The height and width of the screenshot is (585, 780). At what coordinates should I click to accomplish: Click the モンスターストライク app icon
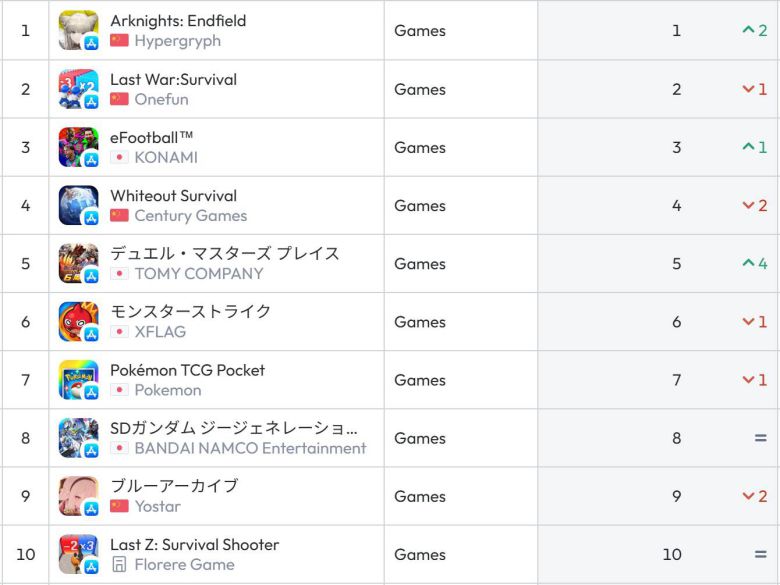(x=78, y=322)
